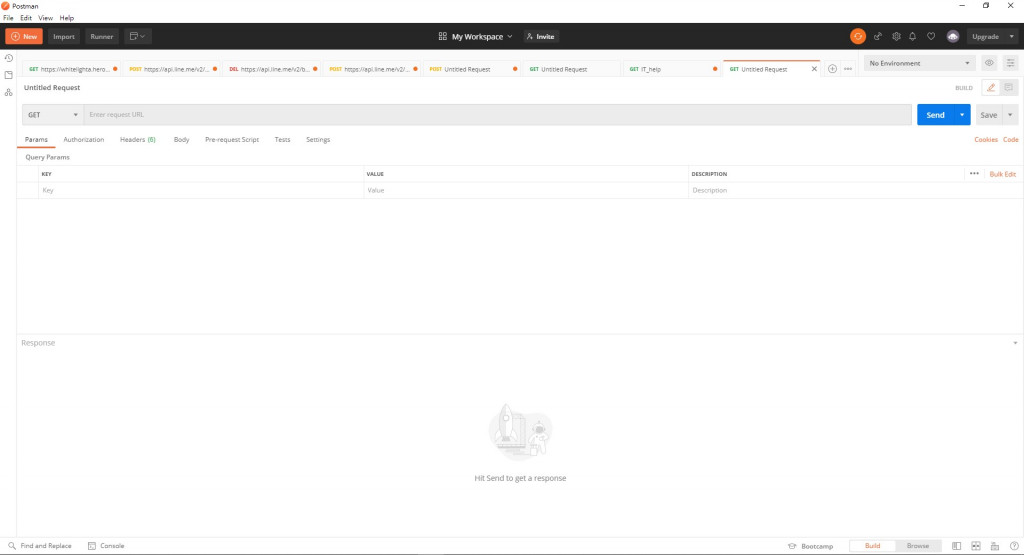Select the Settings tab
This screenshot has width=1024, height=555.
click(318, 140)
